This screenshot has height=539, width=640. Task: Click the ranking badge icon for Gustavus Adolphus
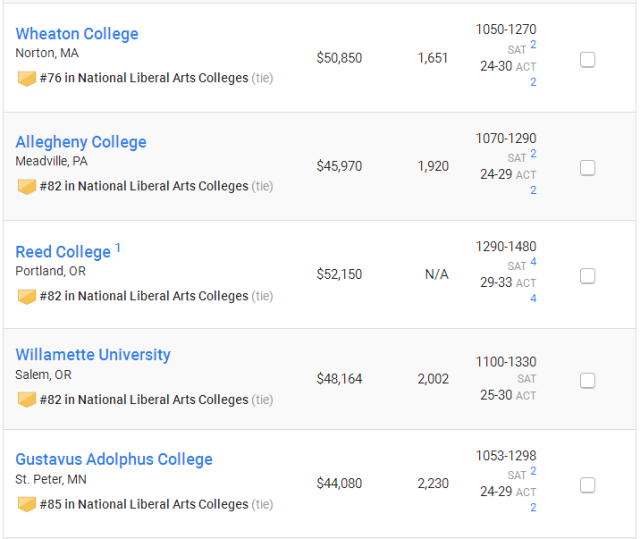27,504
